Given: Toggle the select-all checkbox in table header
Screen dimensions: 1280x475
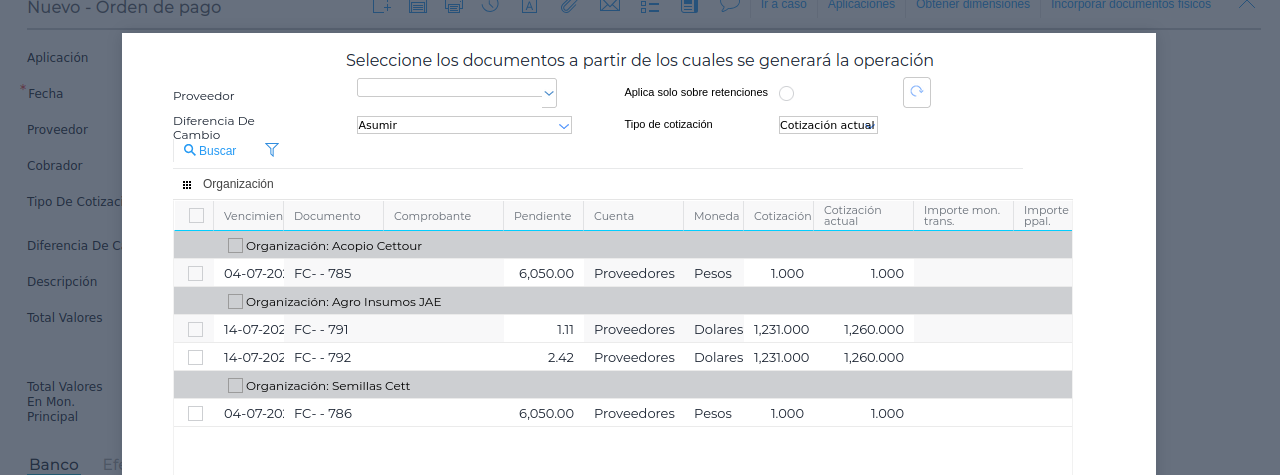Looking at the screenshot, I should point(196,215).
